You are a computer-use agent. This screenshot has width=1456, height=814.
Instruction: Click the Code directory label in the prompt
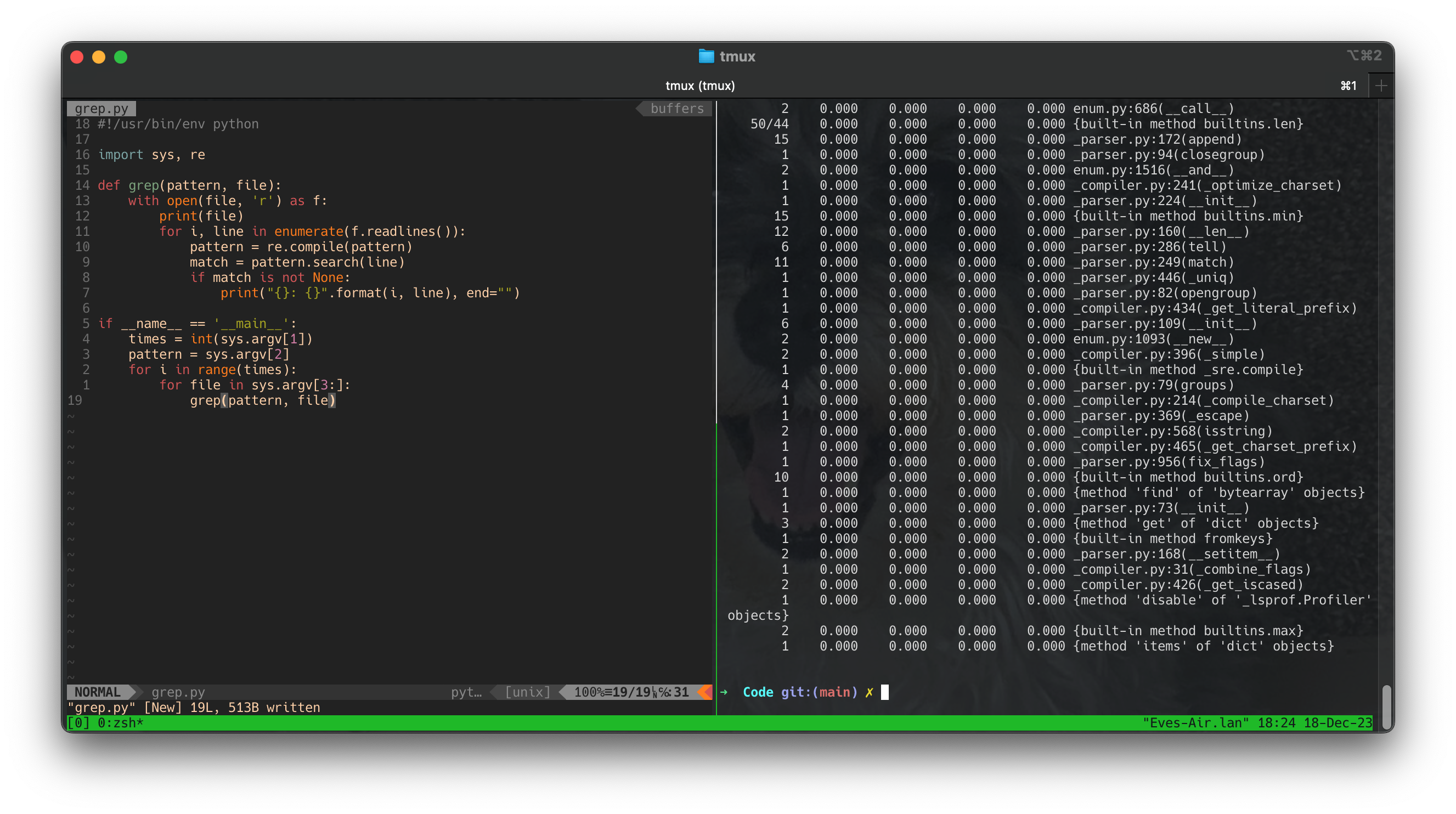[758, 691]
